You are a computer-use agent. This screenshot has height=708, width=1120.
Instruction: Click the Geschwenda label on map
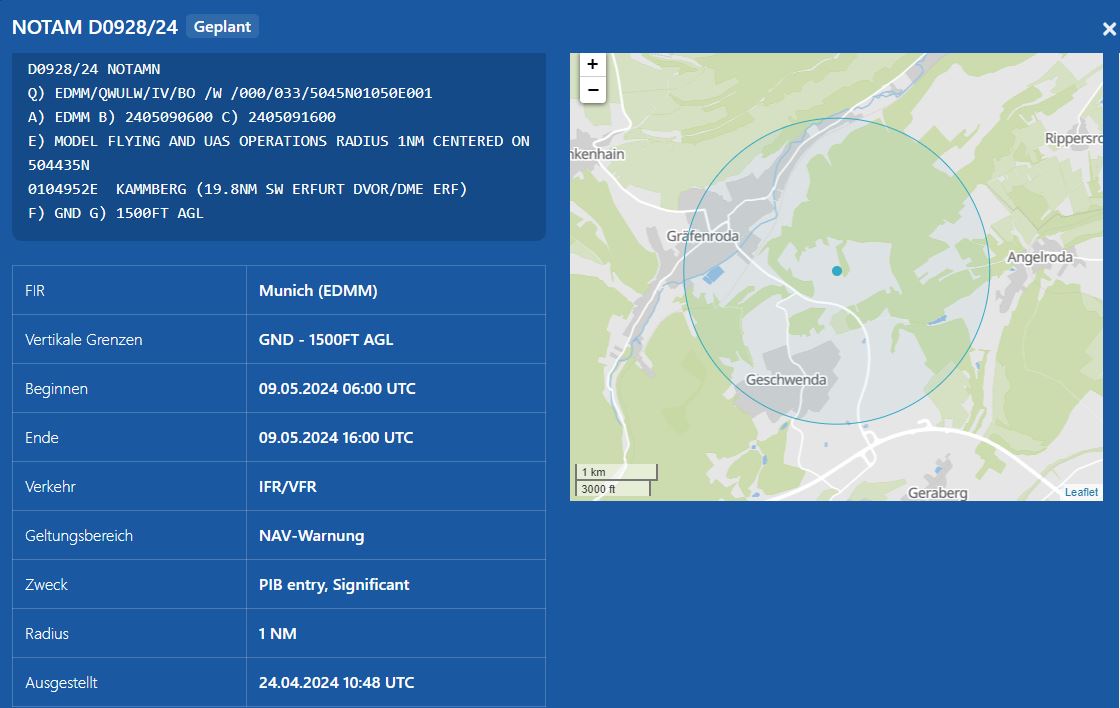pyautogui.click(x=786, y=380)
